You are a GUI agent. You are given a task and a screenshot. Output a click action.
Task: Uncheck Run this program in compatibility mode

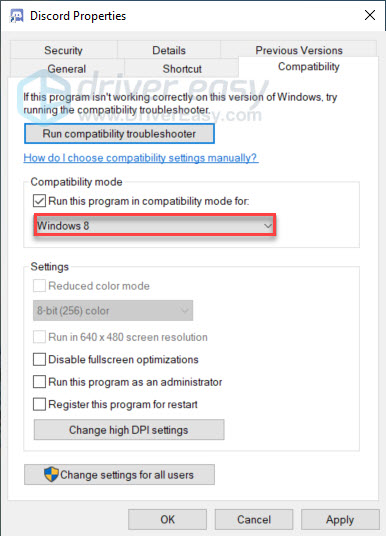coord(39,201)
